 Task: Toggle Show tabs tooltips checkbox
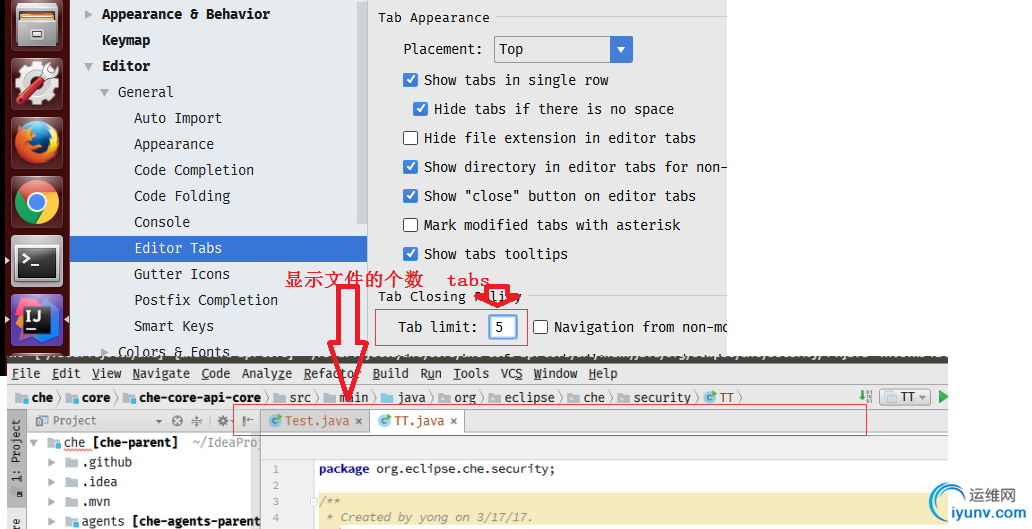tap(410, 253)
